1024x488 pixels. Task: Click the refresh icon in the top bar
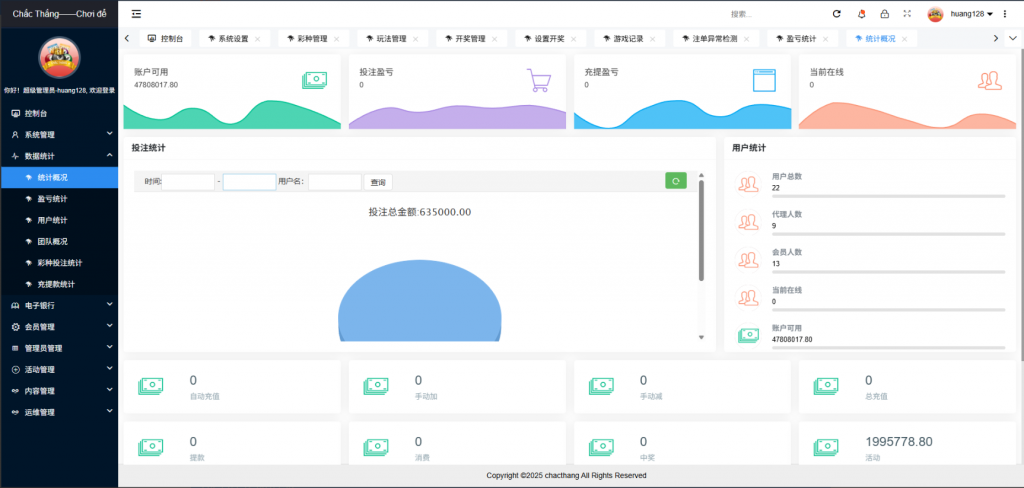tap(837, 14)
